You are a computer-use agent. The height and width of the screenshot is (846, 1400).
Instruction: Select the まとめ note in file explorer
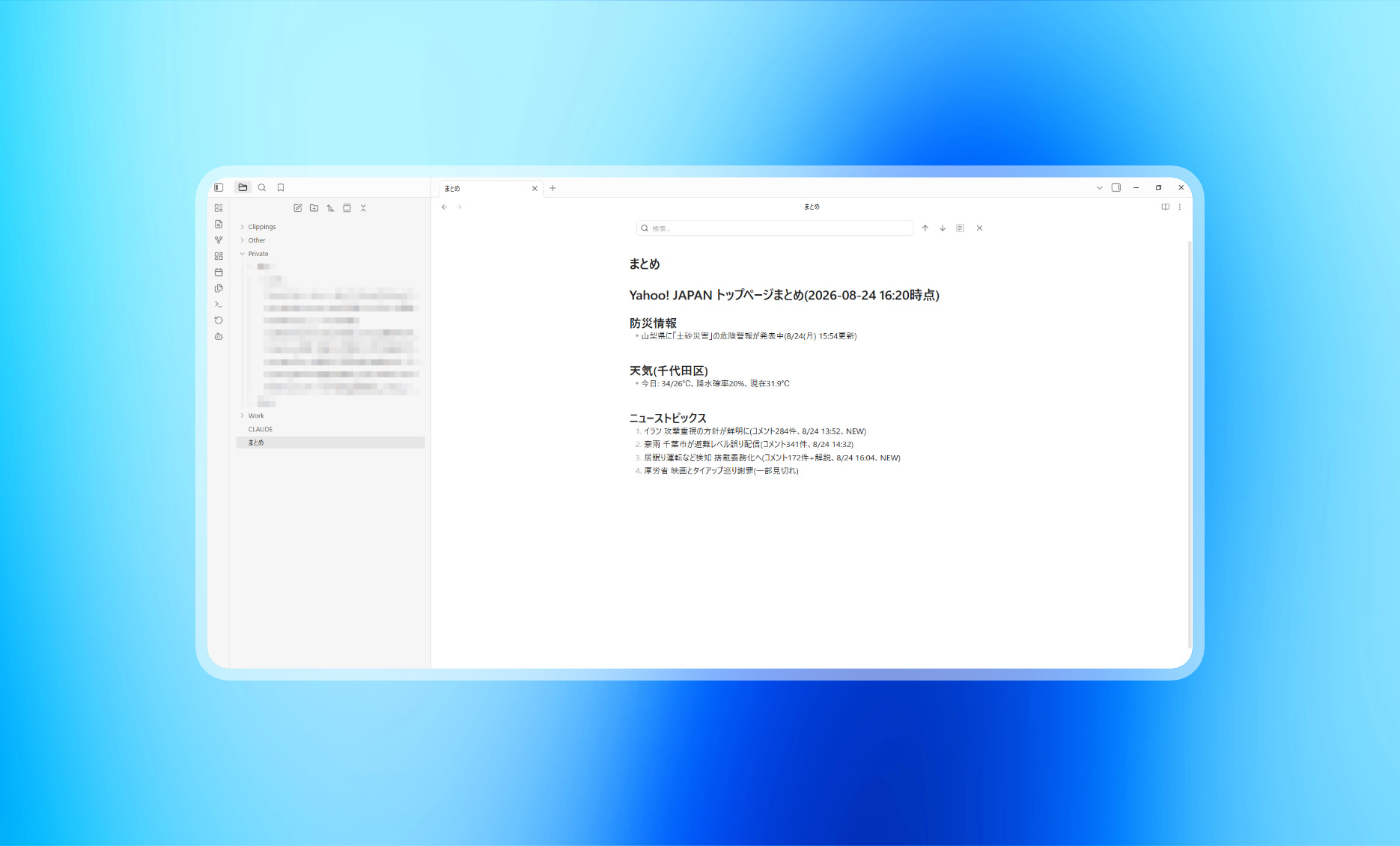pyautogui.click(x=330, y=442)
